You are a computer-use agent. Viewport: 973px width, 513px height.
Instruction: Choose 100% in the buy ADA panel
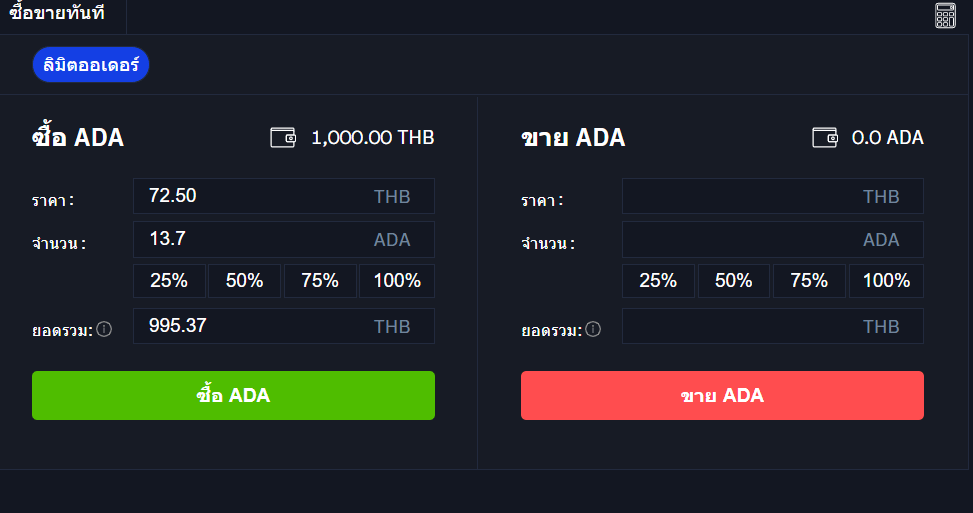point(397,281)
